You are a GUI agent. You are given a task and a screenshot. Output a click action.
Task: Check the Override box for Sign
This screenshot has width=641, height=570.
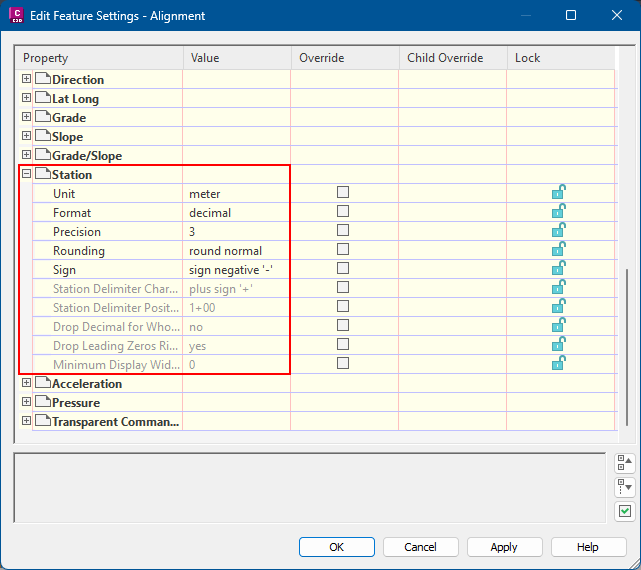pyautogui.click(x=343, y=268)
